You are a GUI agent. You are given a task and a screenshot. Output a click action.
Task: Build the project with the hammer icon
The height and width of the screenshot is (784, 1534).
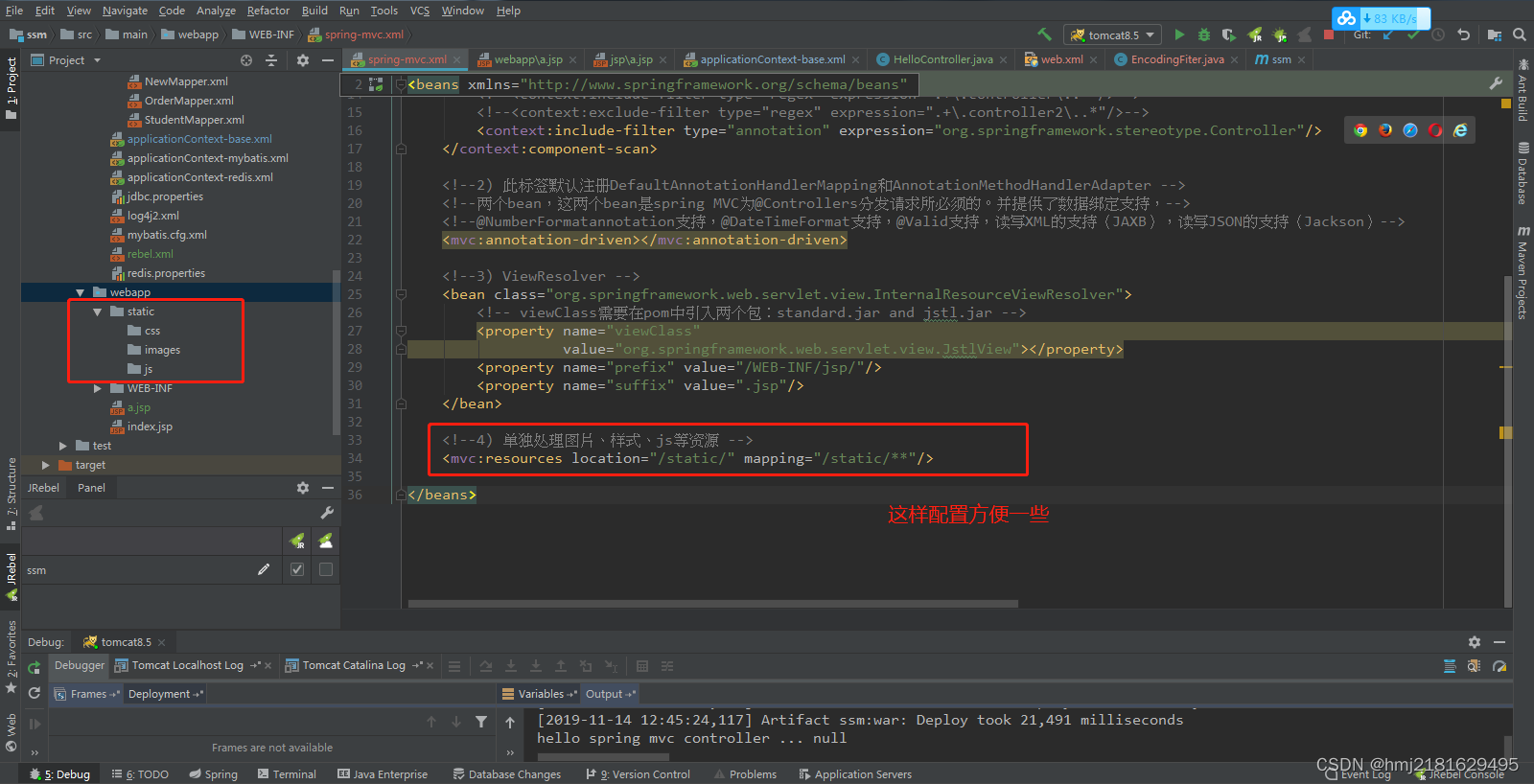(x=1044, y=35)
